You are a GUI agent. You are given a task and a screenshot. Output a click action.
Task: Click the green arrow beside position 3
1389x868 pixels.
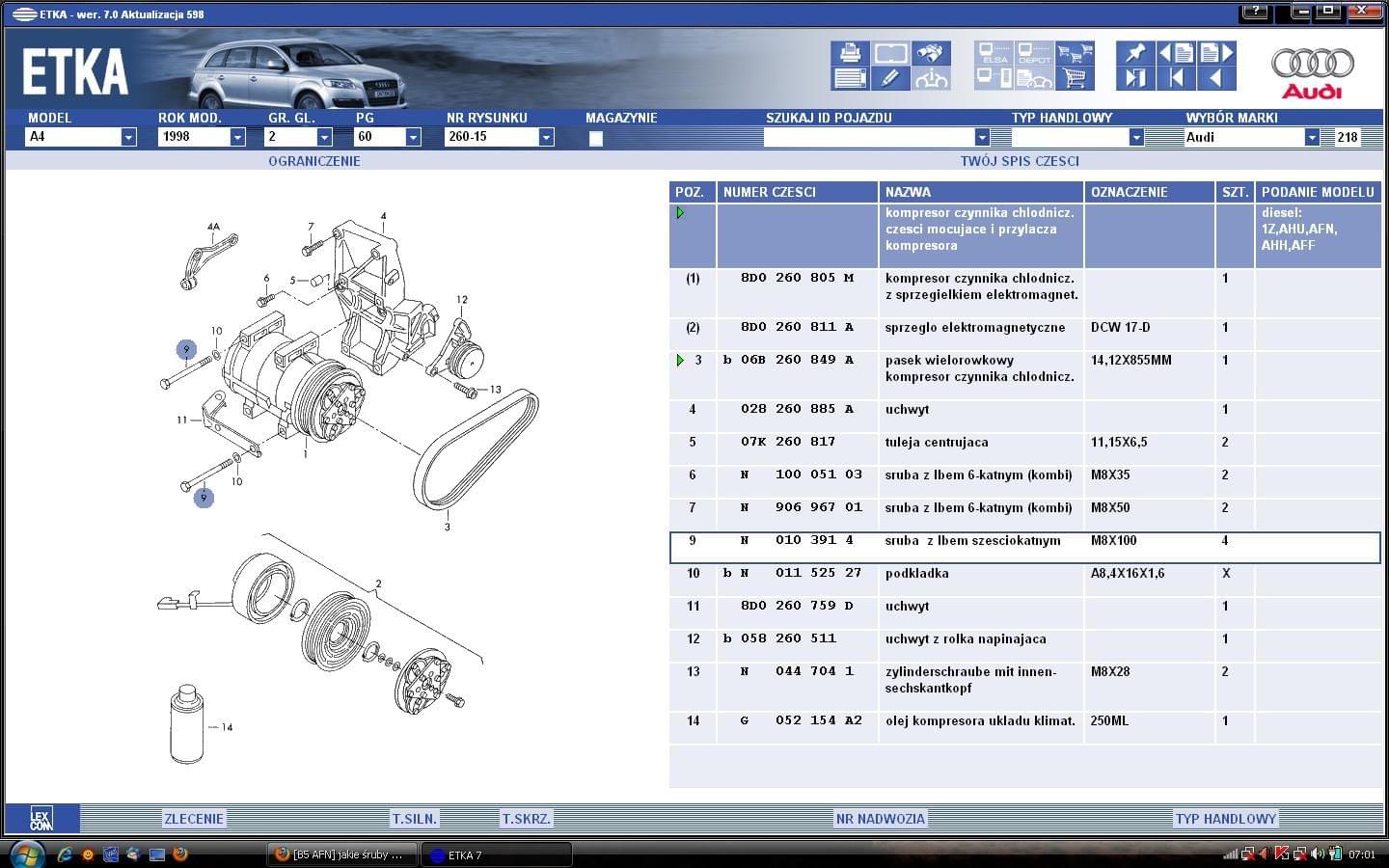(x=681, y=361)
